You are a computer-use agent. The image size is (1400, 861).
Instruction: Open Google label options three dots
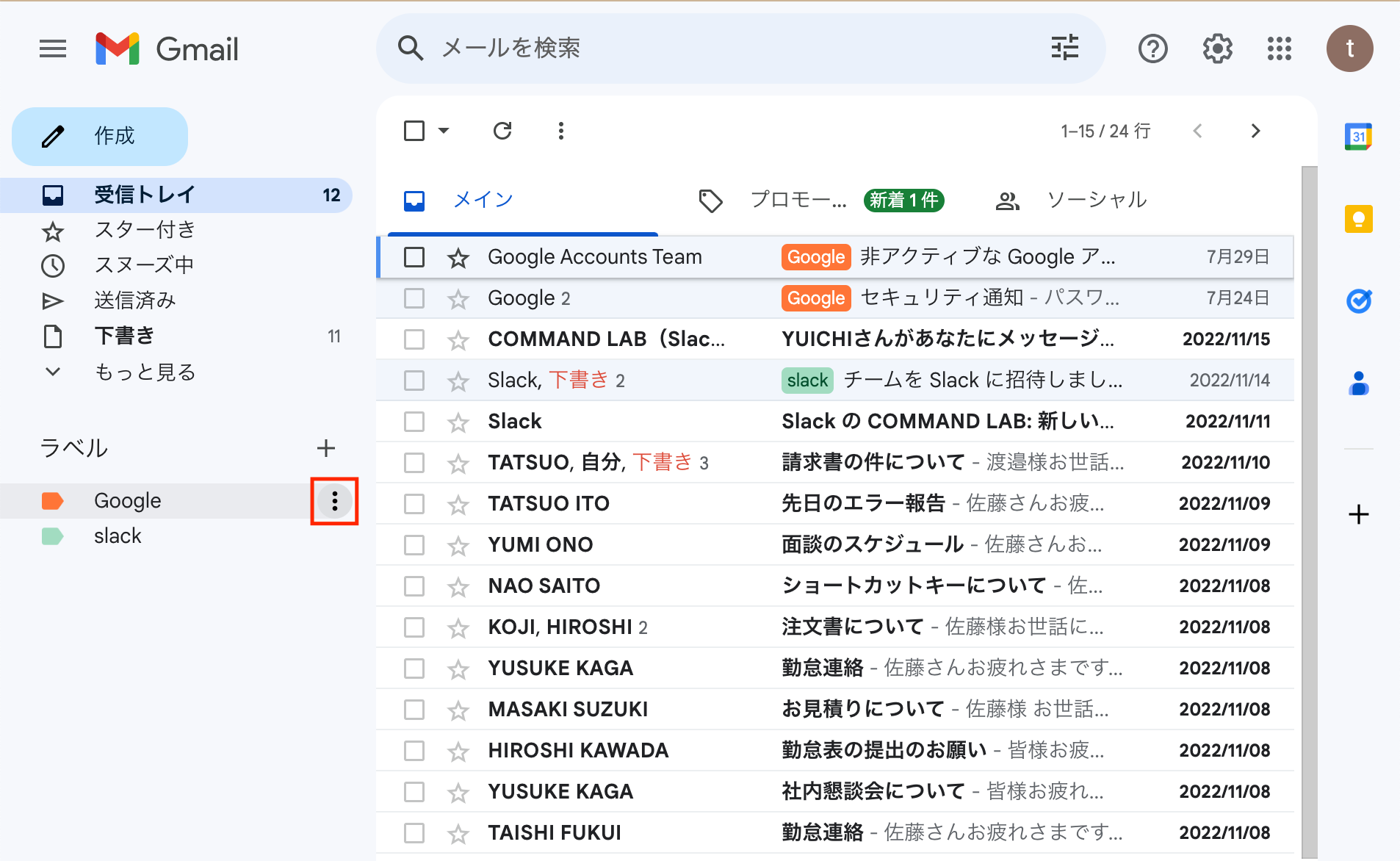335,501
